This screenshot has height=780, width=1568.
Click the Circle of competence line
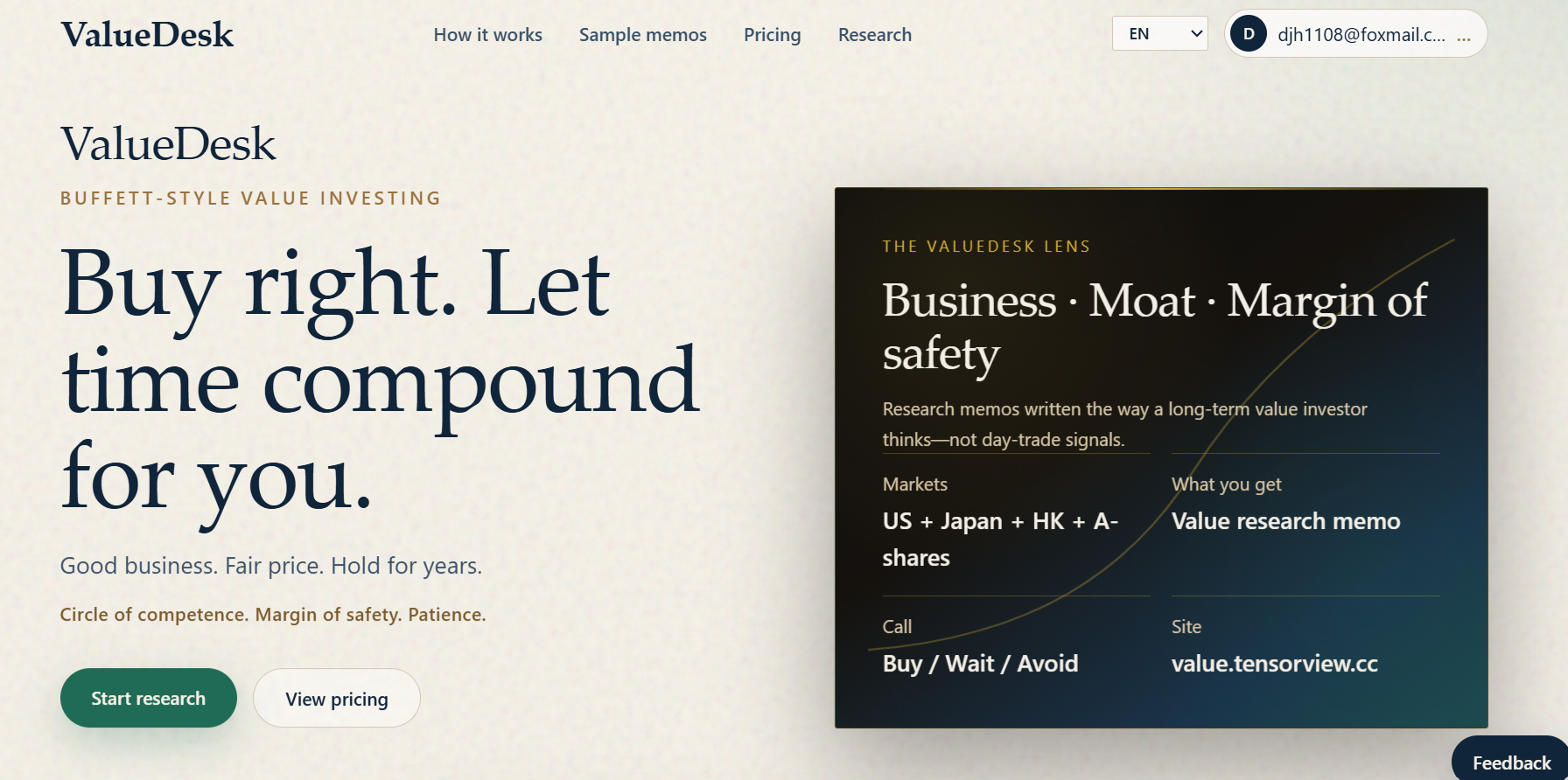click(x=273, y=615)
